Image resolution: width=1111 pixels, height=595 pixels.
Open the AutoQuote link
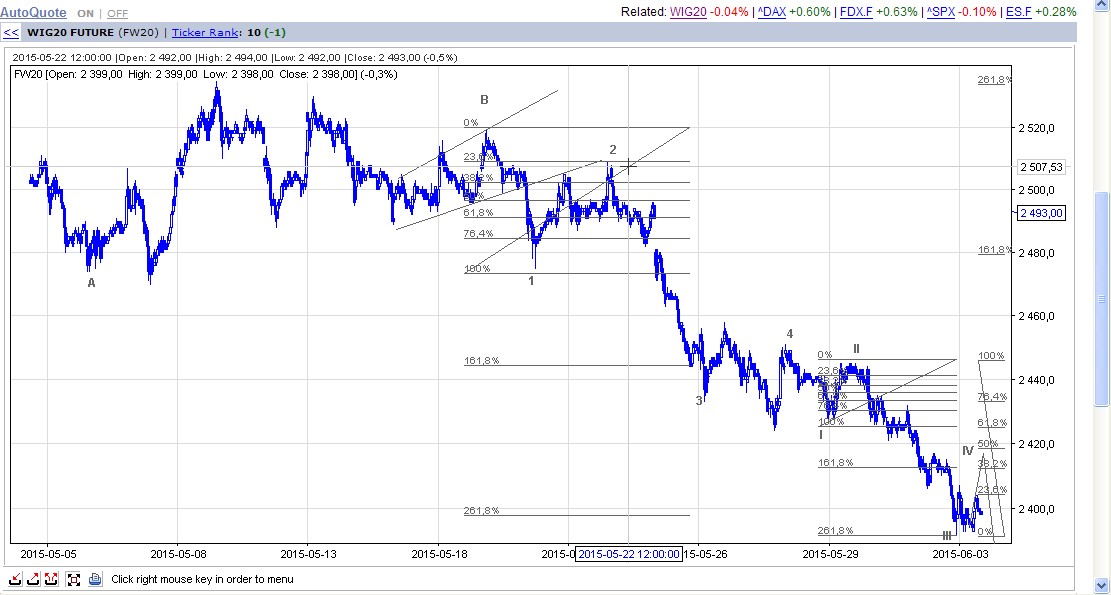click(x=33, y=13)
